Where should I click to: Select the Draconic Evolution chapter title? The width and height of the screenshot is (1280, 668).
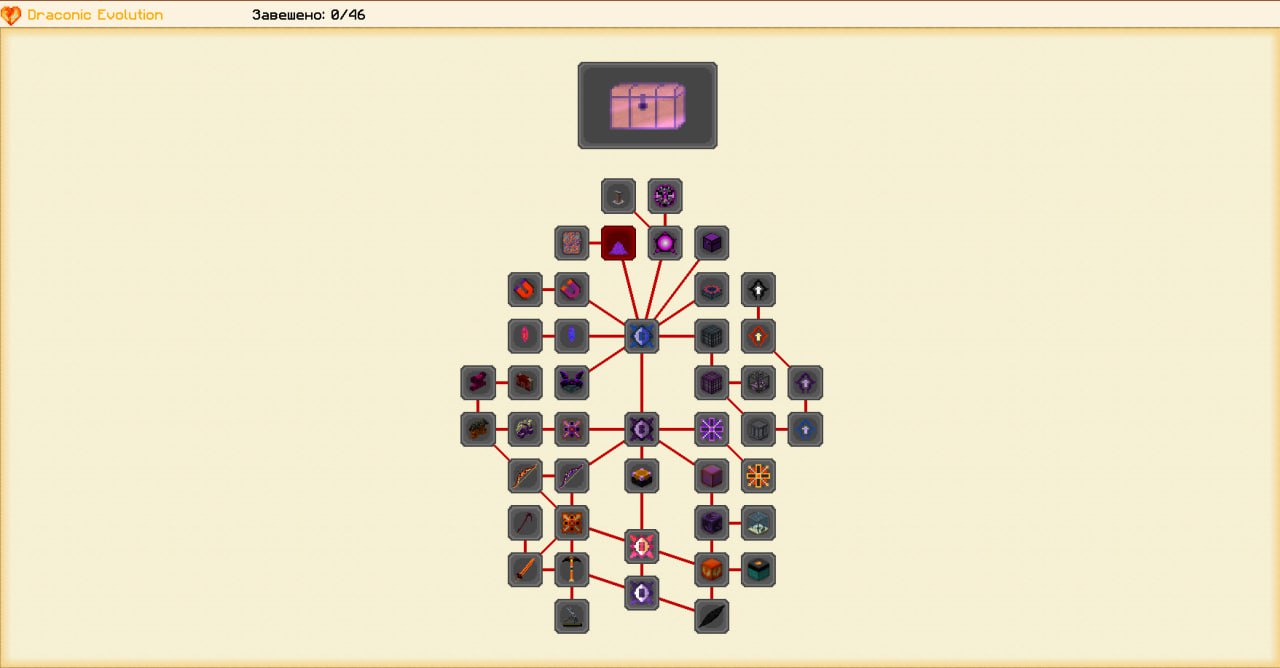[95, 15]
